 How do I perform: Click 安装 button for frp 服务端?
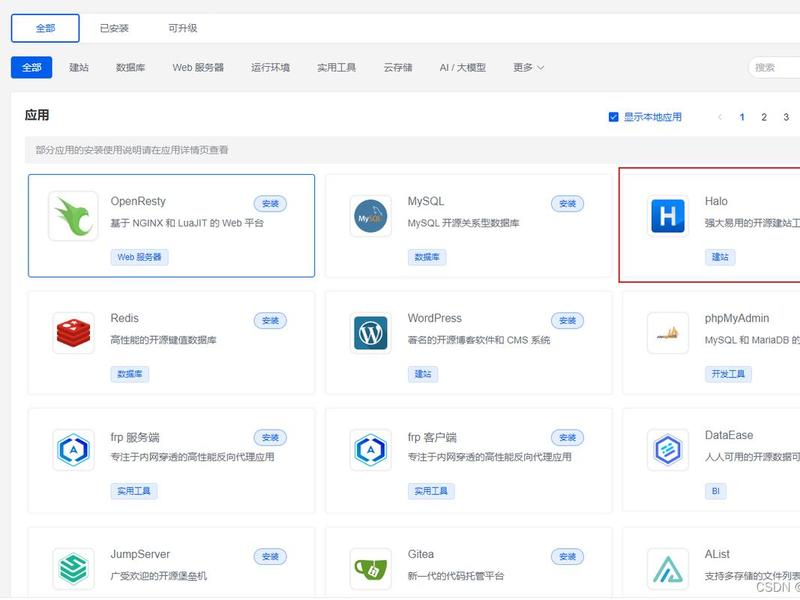(x=270, y=437)
